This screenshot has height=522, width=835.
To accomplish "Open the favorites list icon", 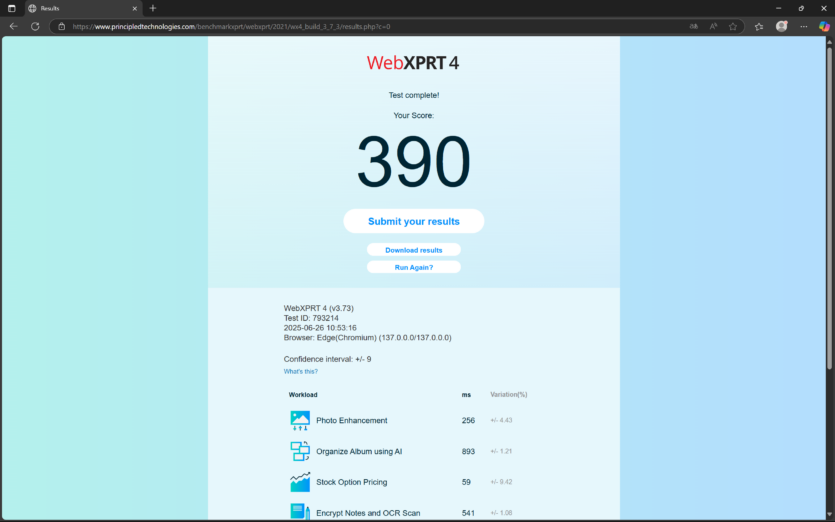I will pos(759,26).
